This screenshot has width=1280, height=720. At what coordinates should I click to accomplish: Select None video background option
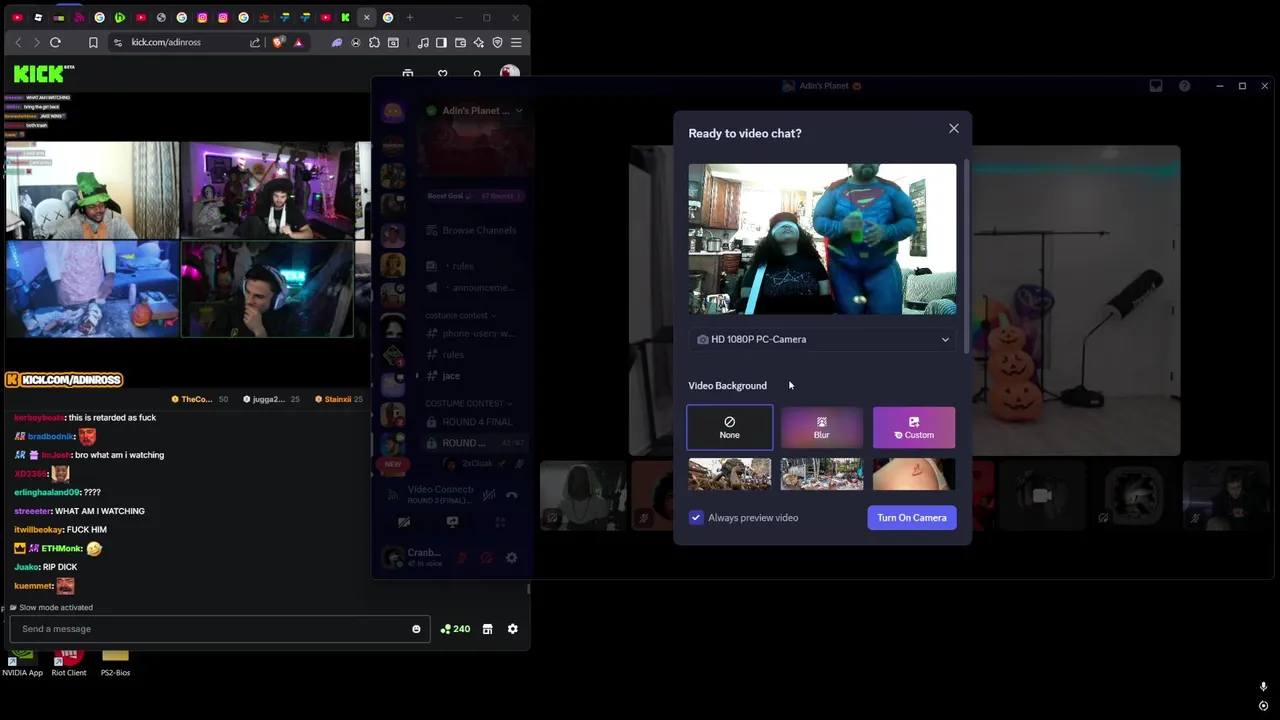pos(730,427)
